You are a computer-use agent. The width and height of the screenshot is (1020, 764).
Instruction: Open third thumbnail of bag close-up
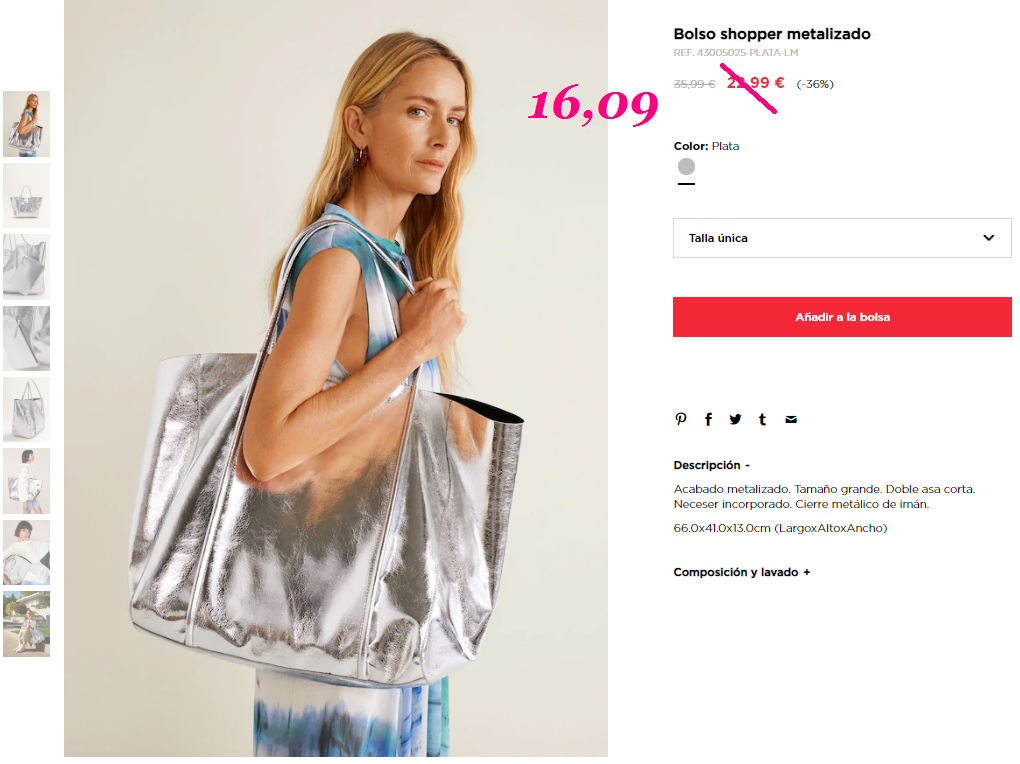tap(27, 267)
